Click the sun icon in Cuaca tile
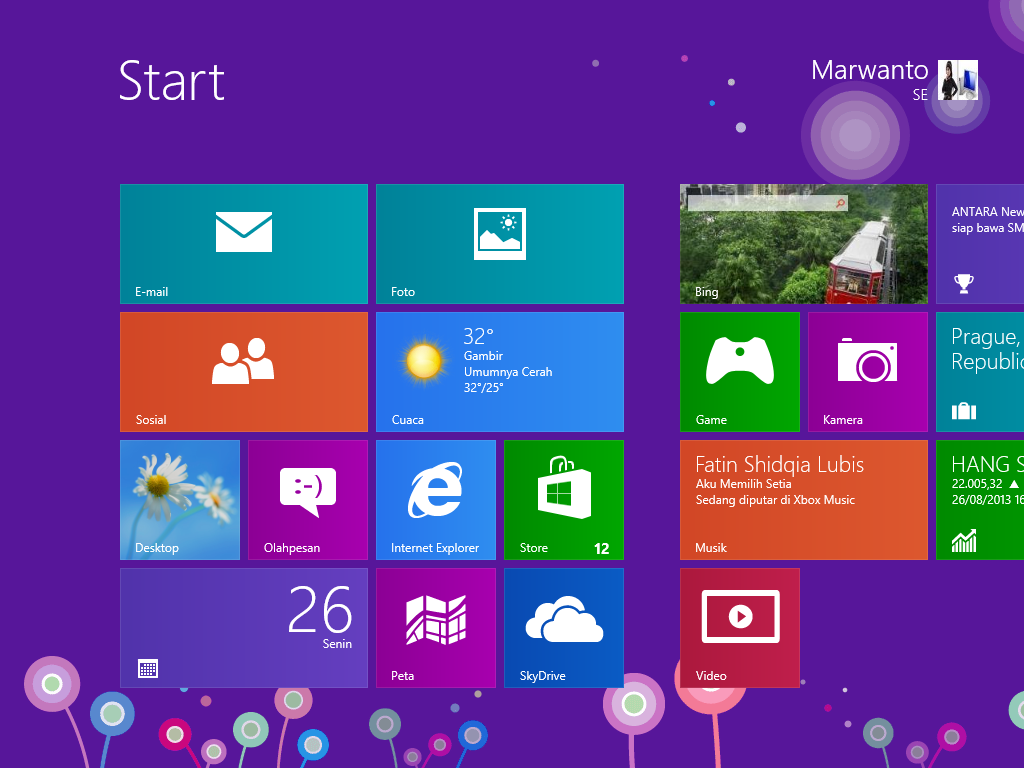 [x=423, y=360]
